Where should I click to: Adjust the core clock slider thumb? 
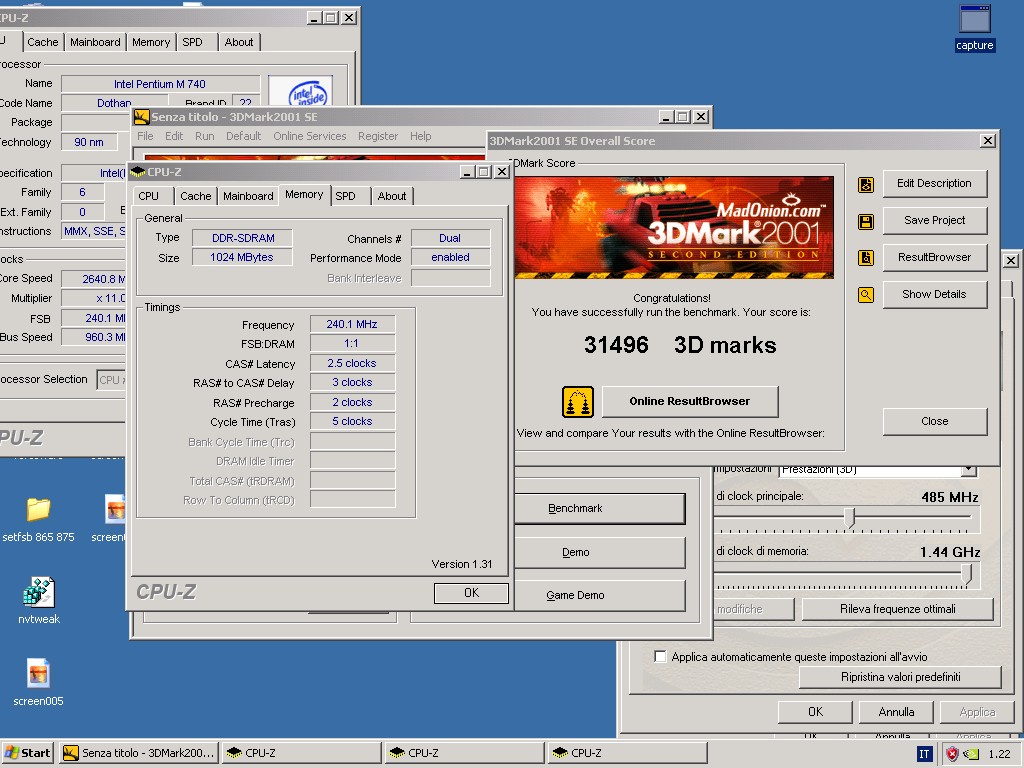(849, 518)
